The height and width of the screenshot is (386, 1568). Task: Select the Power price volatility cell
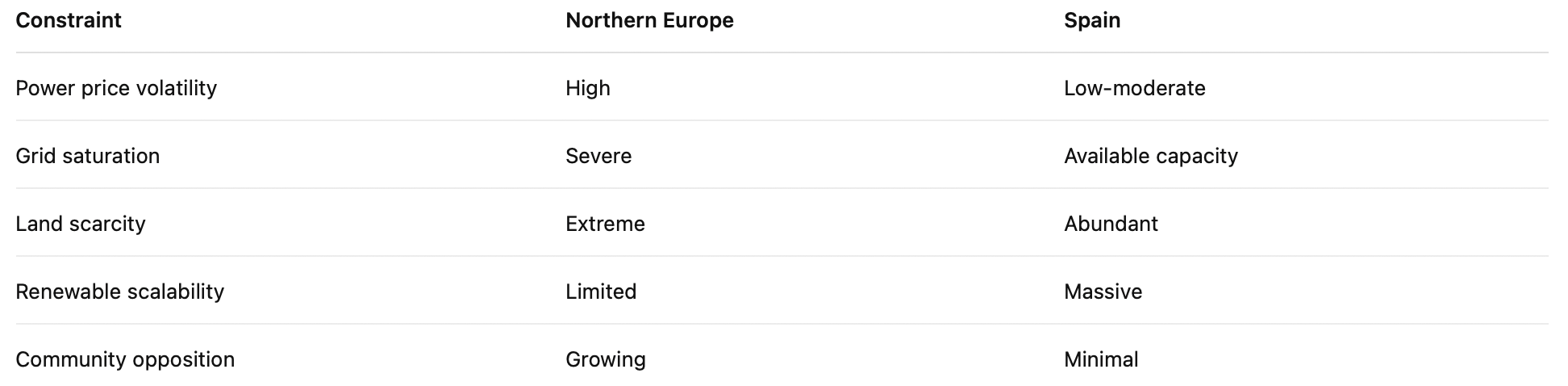pyautogui.click(x=116, y=88)
